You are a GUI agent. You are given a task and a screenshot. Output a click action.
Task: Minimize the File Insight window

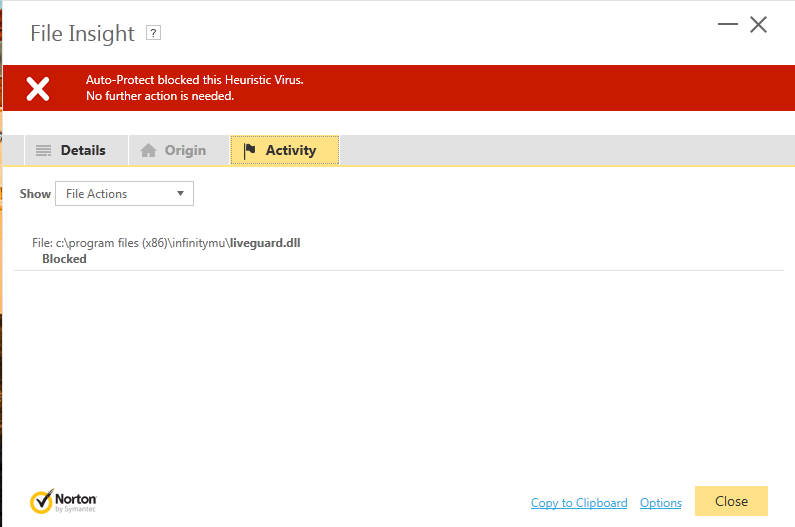pyautogui.click(x=728, y=24)
